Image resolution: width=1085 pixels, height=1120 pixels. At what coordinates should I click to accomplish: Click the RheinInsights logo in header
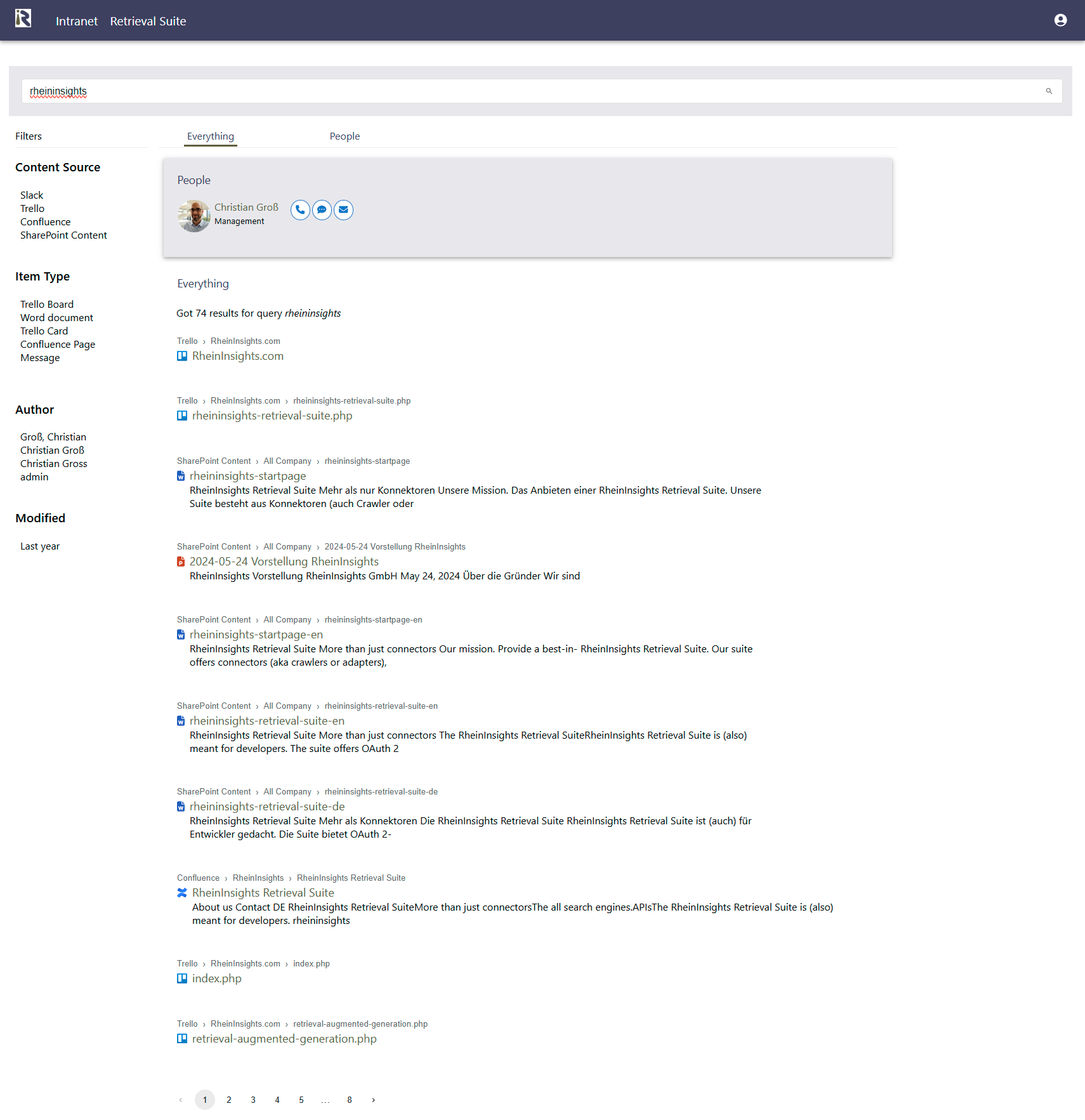pyautogui.click(x=23, y=18)
